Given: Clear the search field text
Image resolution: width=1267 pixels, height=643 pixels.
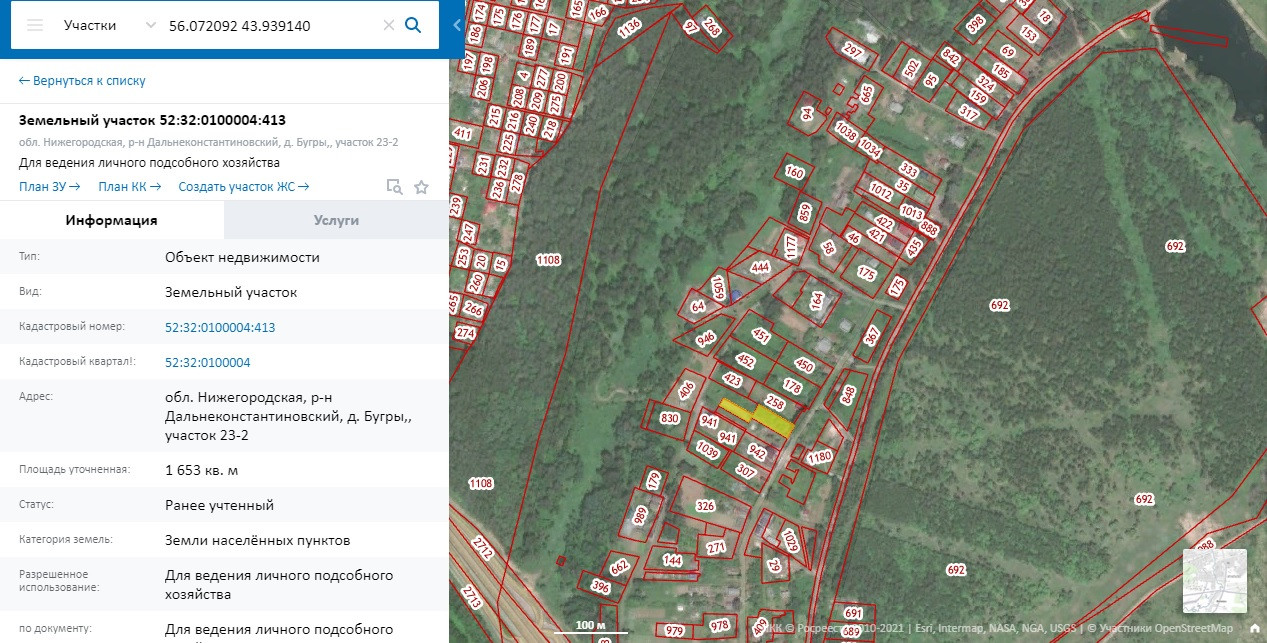Looking at the screenshot, I should coord(389,25).
